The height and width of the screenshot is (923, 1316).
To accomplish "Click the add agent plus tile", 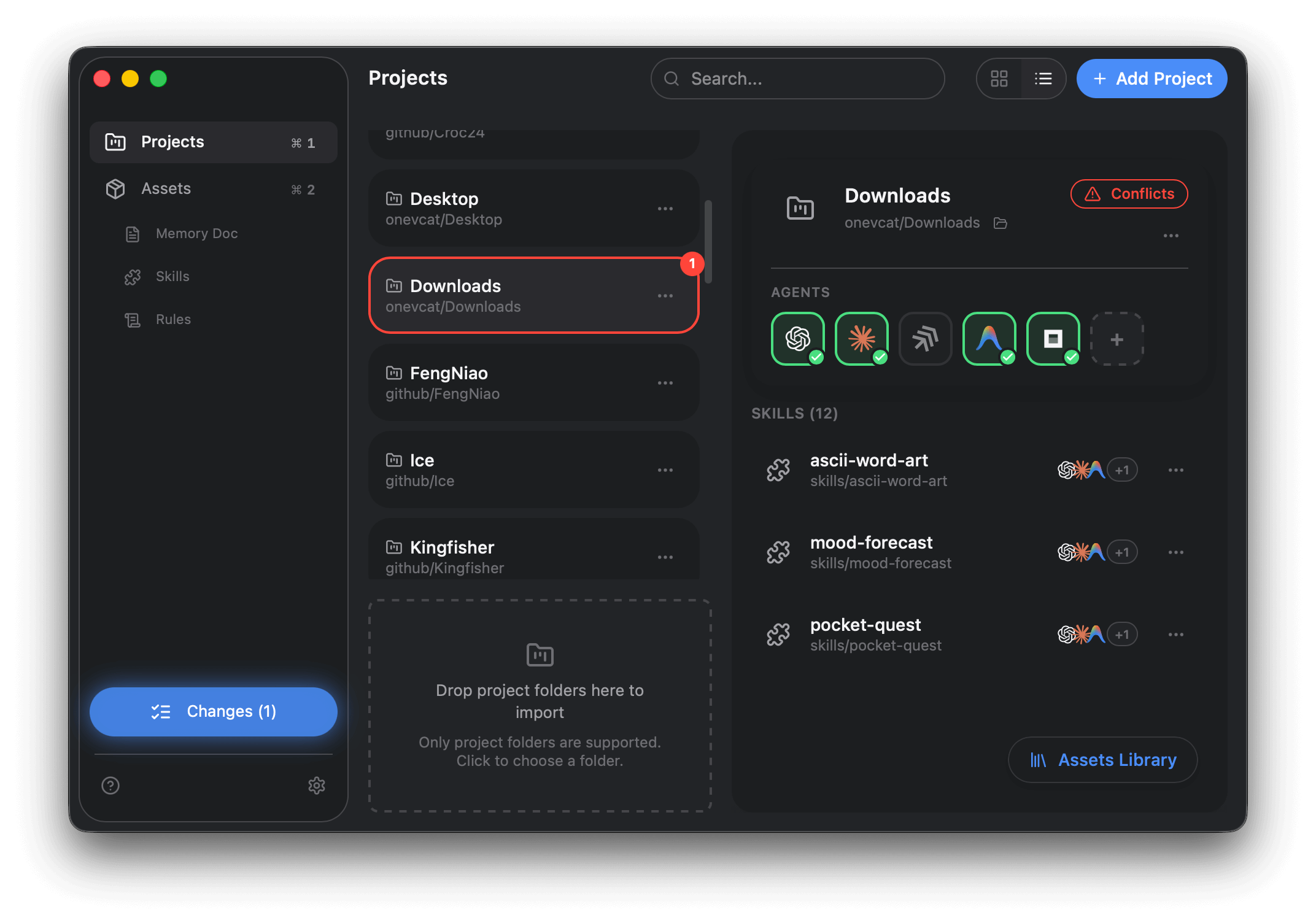I will 1117,339.
